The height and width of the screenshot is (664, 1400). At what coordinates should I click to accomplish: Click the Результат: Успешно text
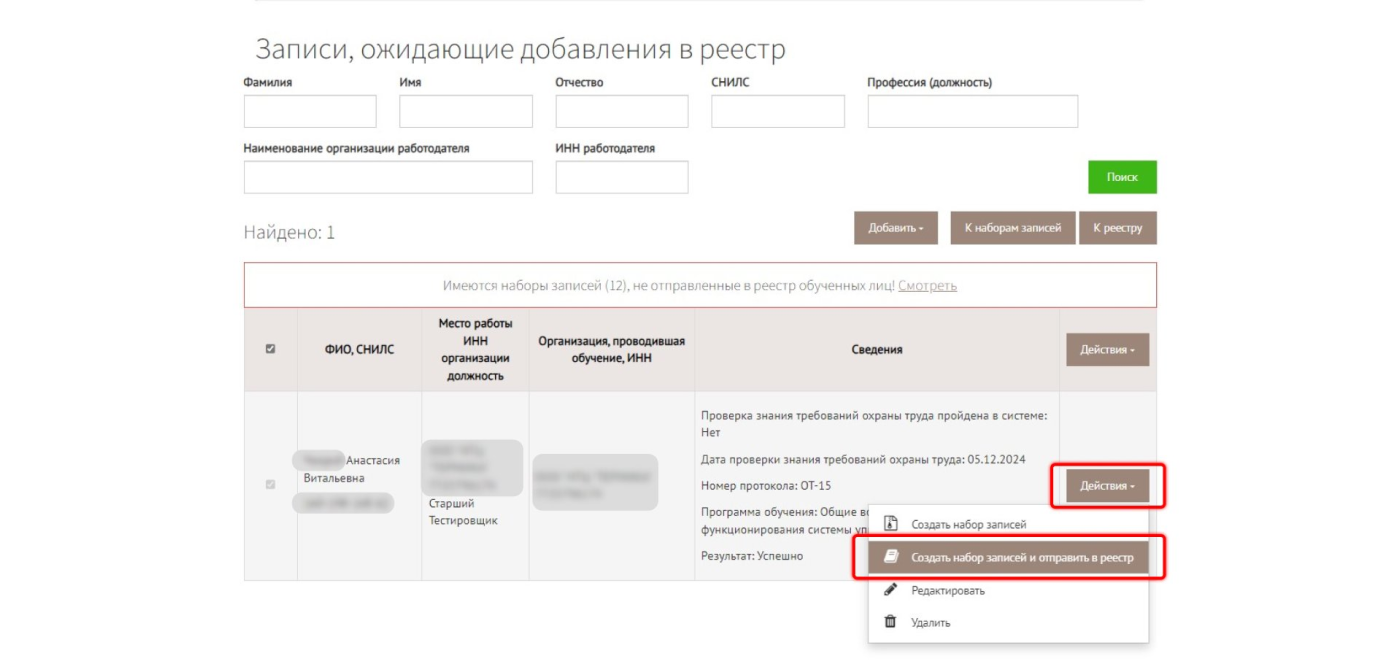coord(752,556)
